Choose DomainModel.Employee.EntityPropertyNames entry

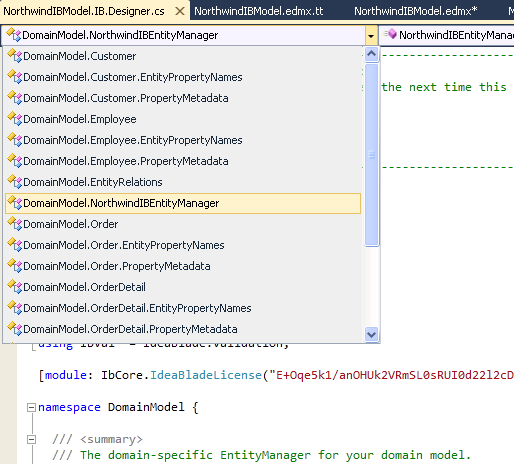pyautogui.click(x=183, y=140)
